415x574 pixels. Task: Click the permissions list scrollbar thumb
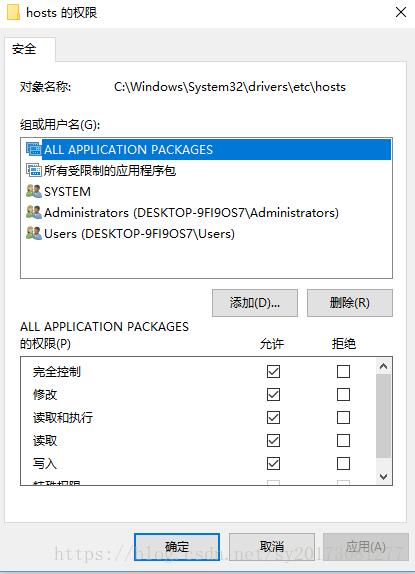(x=384, y=416)
